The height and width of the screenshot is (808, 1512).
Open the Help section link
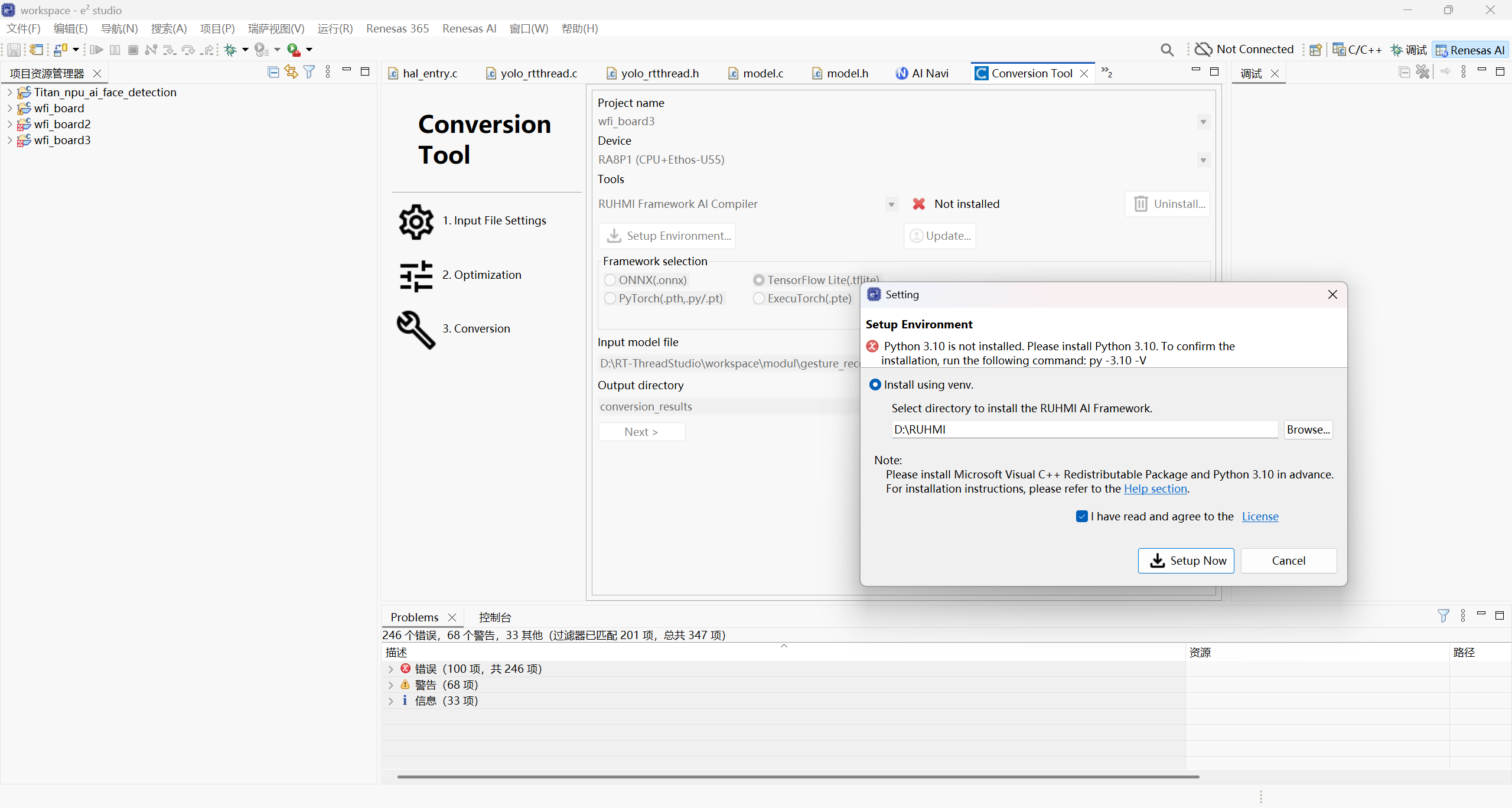pyautogui.click(x=1155, y=488)
